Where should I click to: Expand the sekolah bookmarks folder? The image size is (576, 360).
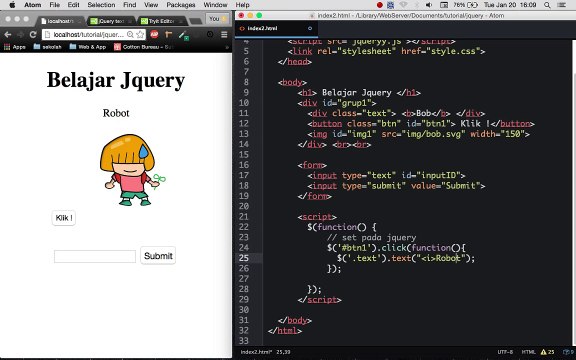coord(47,47)
